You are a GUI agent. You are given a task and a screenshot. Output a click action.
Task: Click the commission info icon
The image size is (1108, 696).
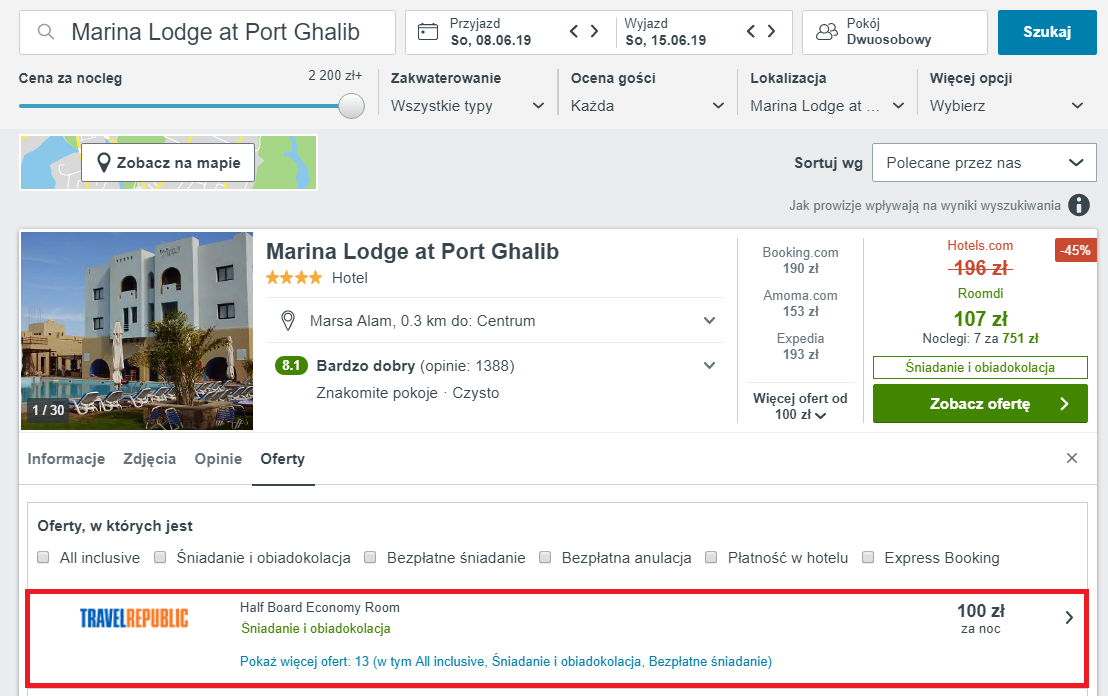point(1078,205)
